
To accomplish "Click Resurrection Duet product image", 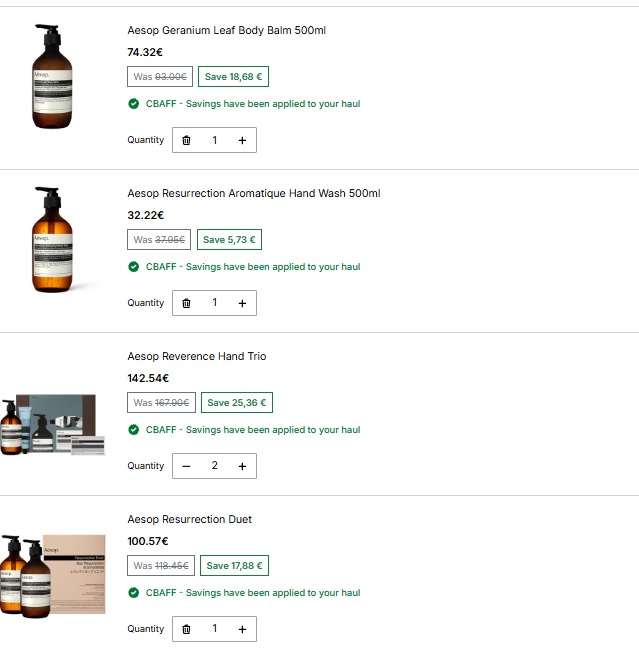I will [52, 576].
